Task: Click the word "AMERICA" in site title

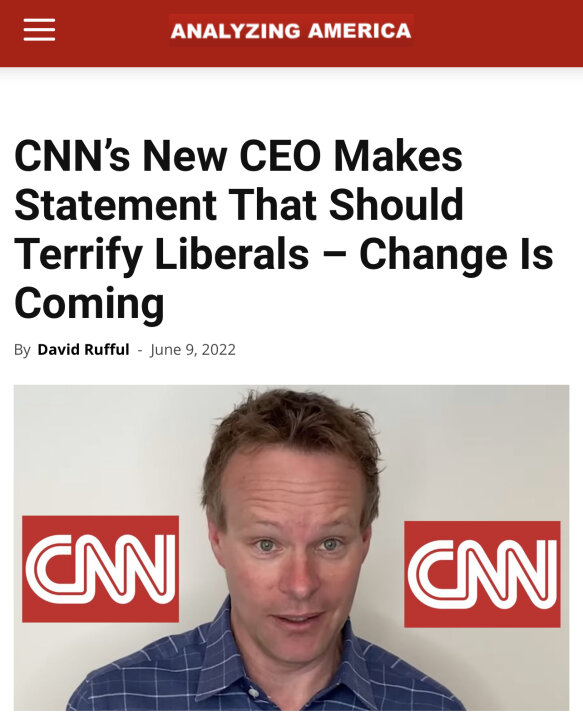Action: click(359, 31)
